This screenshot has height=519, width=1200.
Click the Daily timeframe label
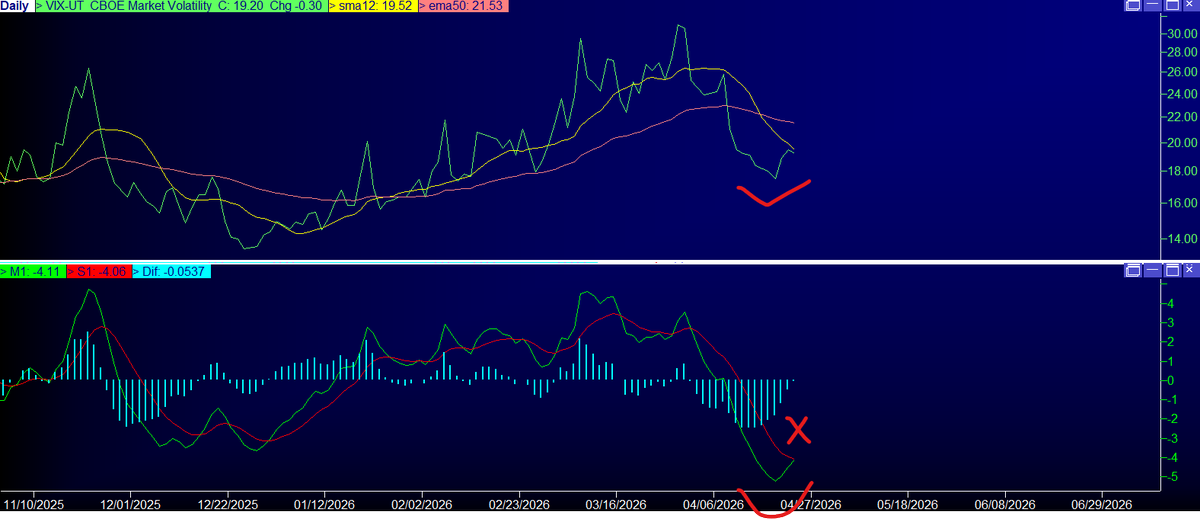15,6
